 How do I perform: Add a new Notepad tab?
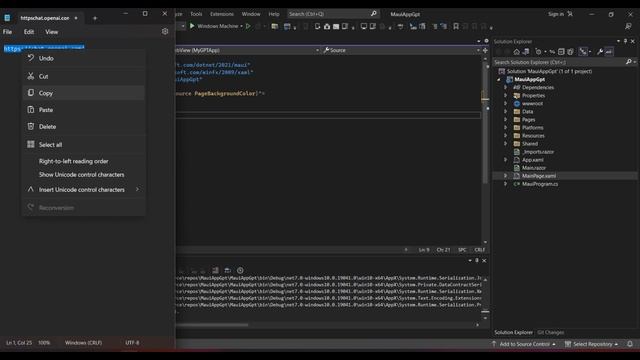[x=95, y=18]
